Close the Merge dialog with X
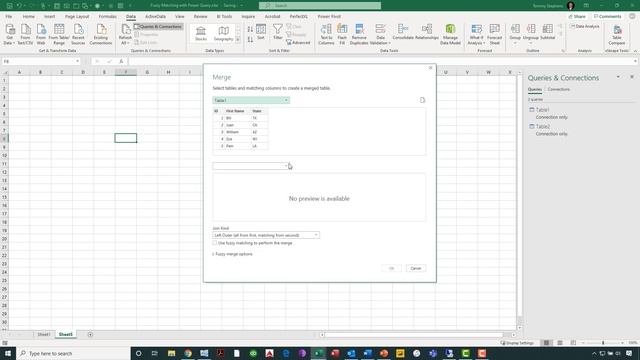This screenshot has height=360, width=640. (430, 68)
